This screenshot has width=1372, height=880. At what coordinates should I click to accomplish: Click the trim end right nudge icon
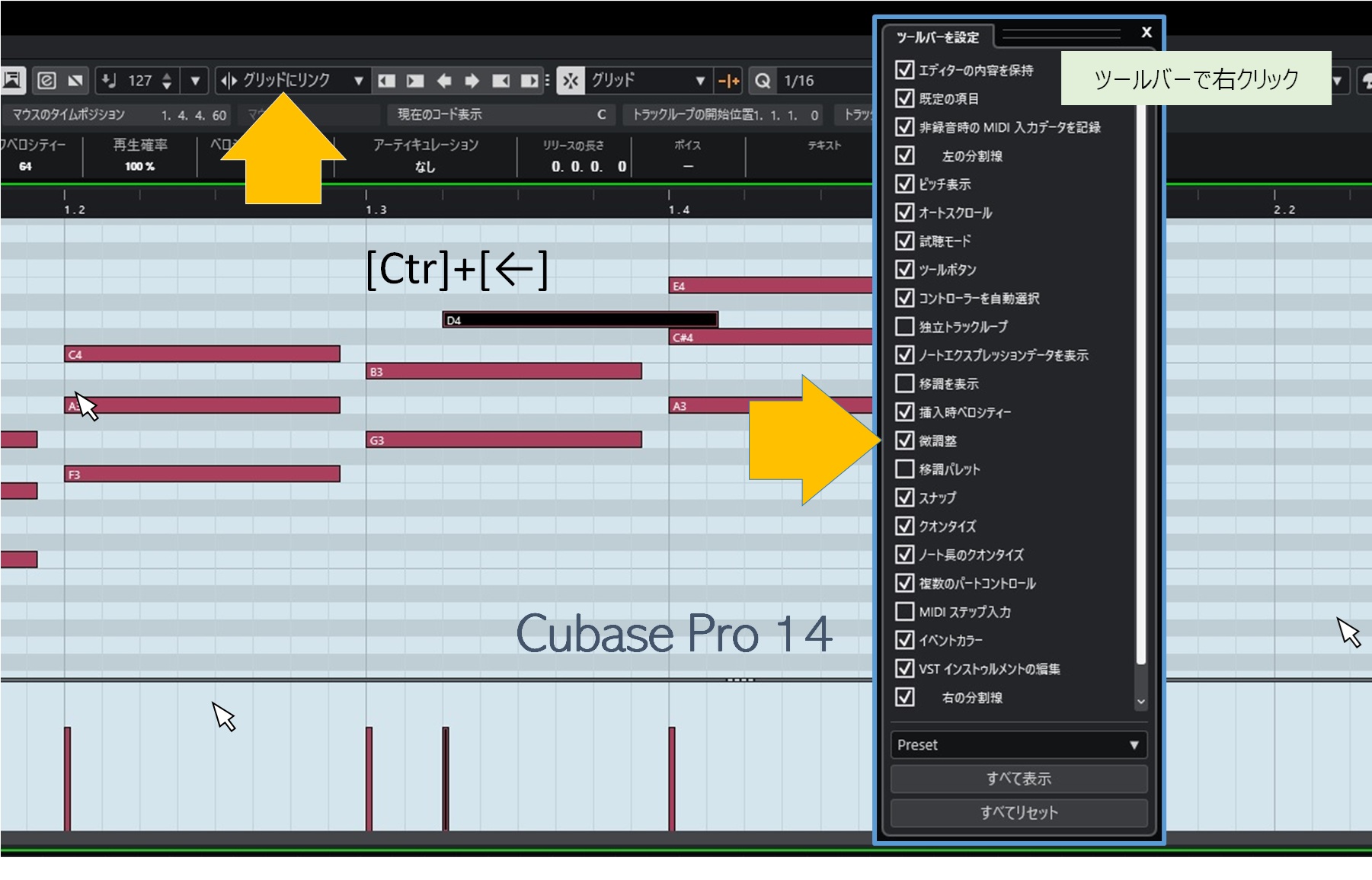click(529, 81)
